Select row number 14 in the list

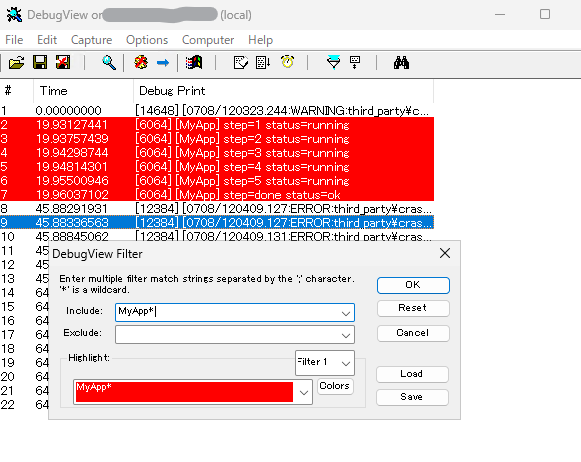pos(7,293)
